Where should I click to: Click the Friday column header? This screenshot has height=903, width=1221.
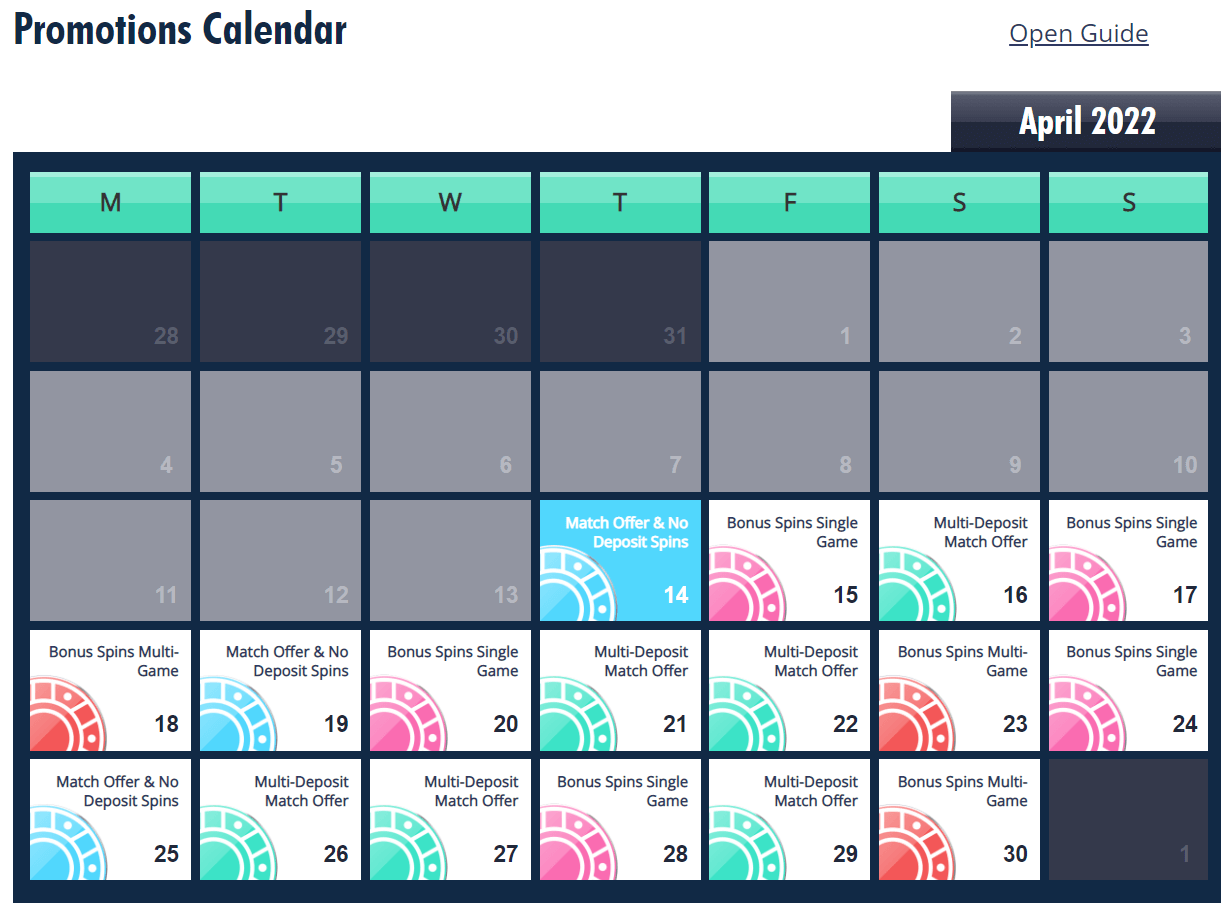click(790, 202)
